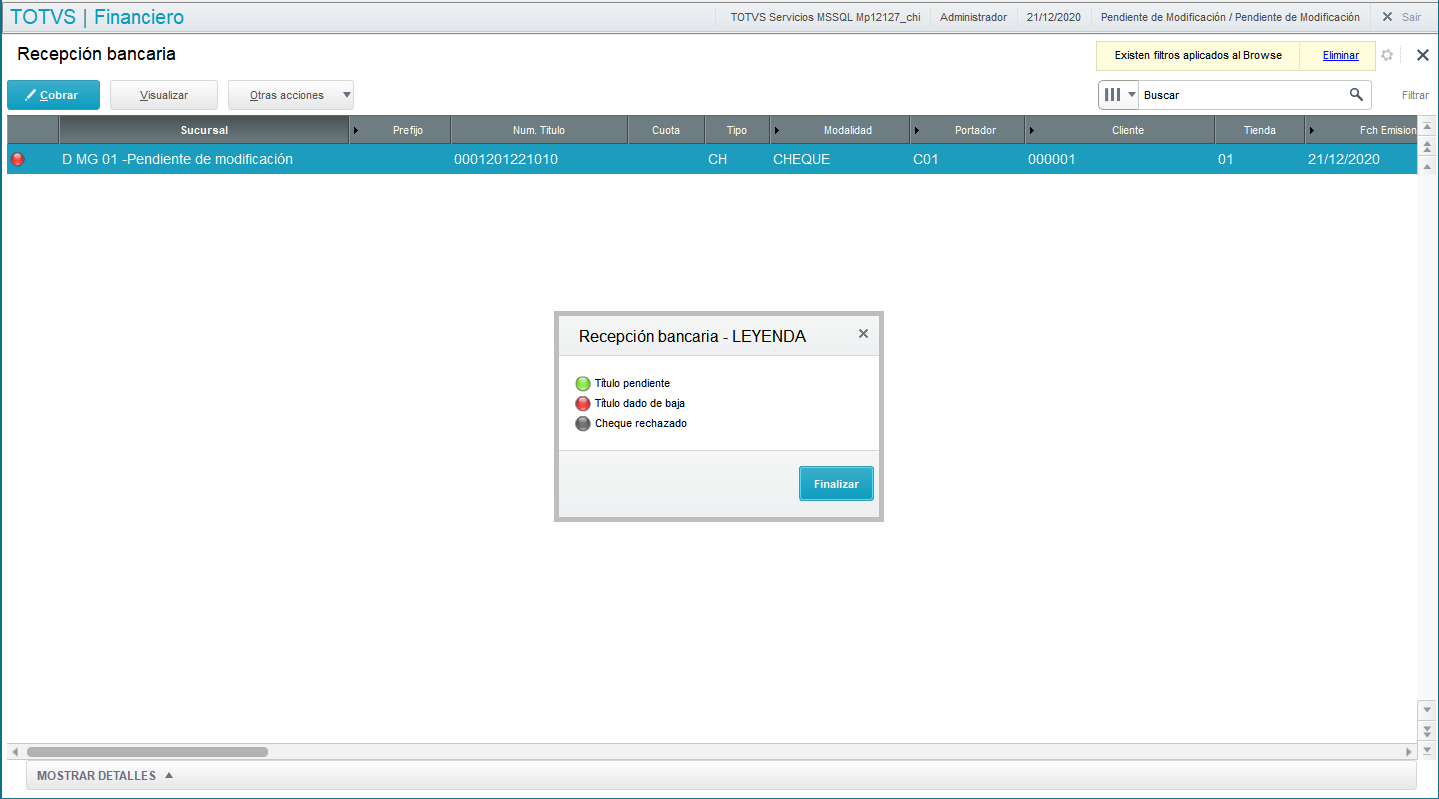Screen dimensions: 1439x799
Task: Open Visualizar for the selected record
Action: (164, 95)
